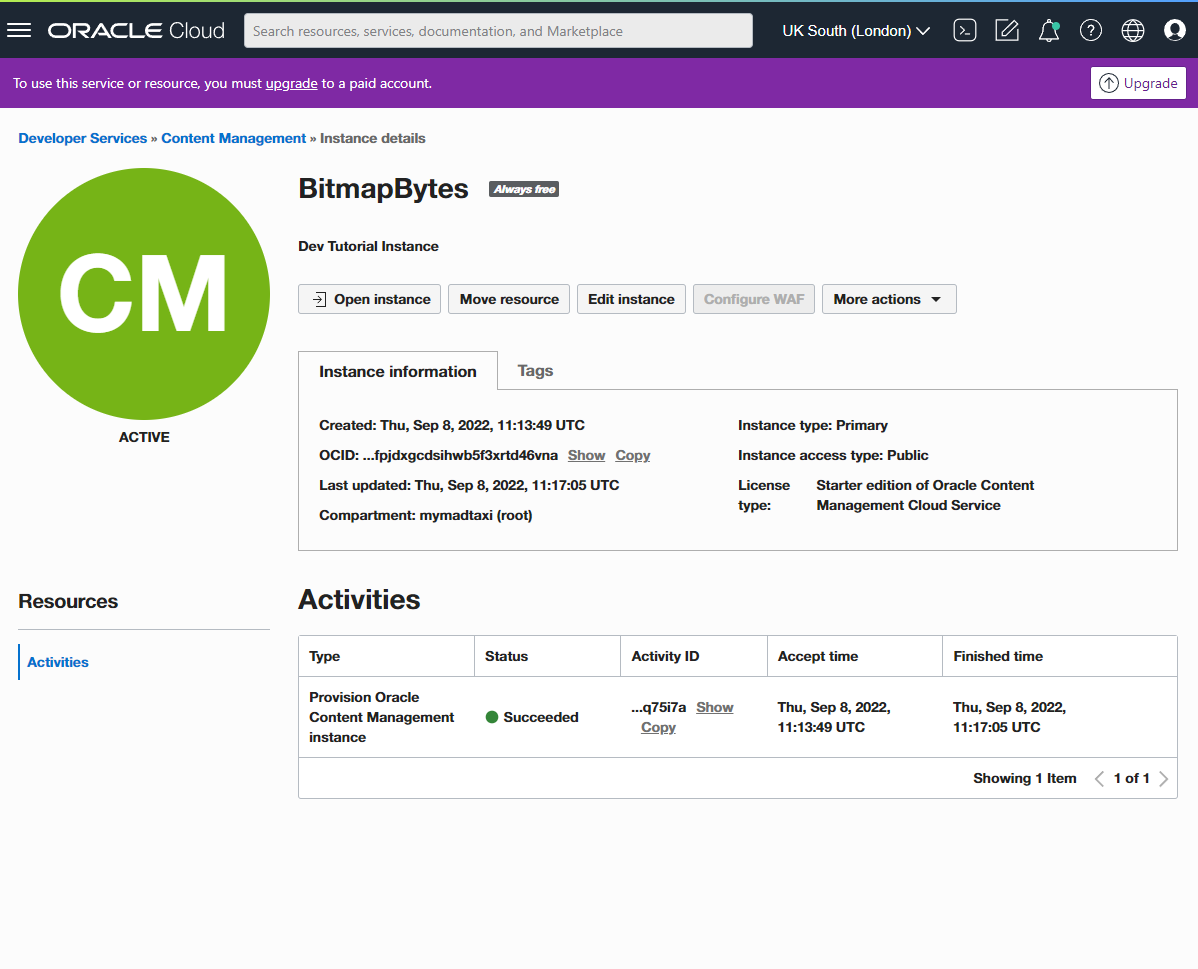Go to previous page of activities
Screen dimensions: 1198x969
coord(1099,779)
